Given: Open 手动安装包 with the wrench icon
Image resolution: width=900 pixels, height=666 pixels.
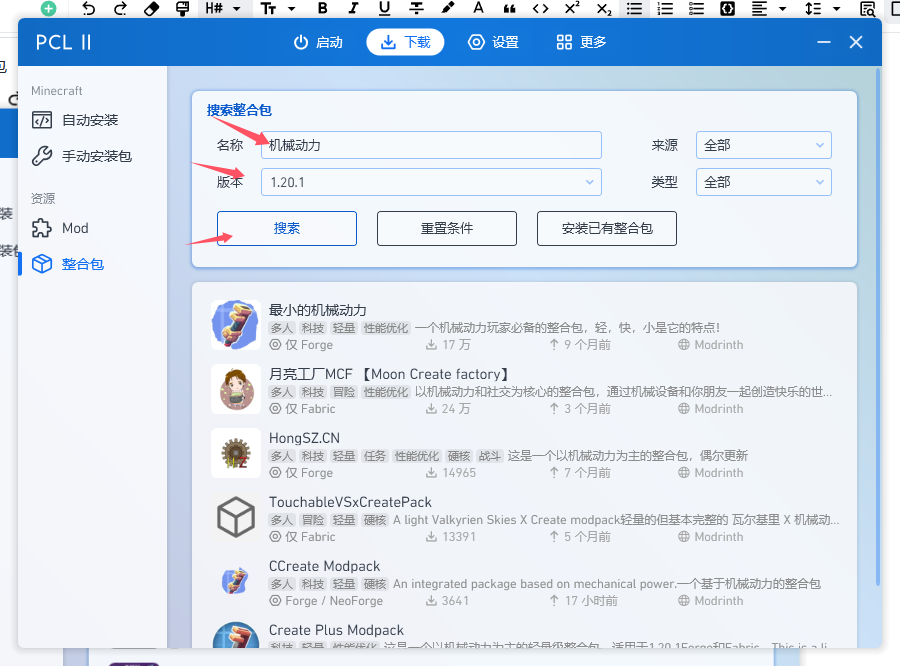Looking at the screenshot, I should tap(96, 156).
